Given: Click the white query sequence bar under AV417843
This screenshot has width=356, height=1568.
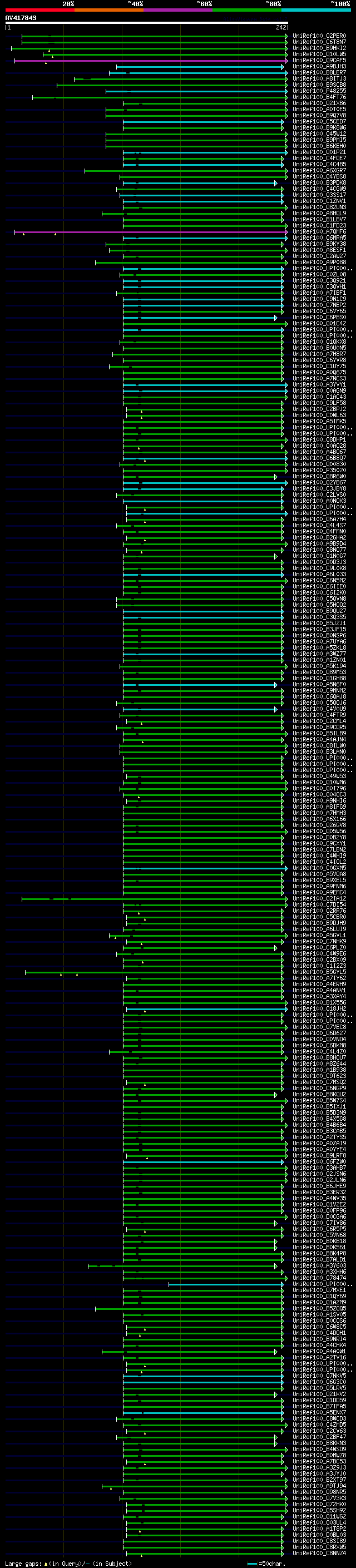Looking at the screenshot, I should click(x=147, y=22).
